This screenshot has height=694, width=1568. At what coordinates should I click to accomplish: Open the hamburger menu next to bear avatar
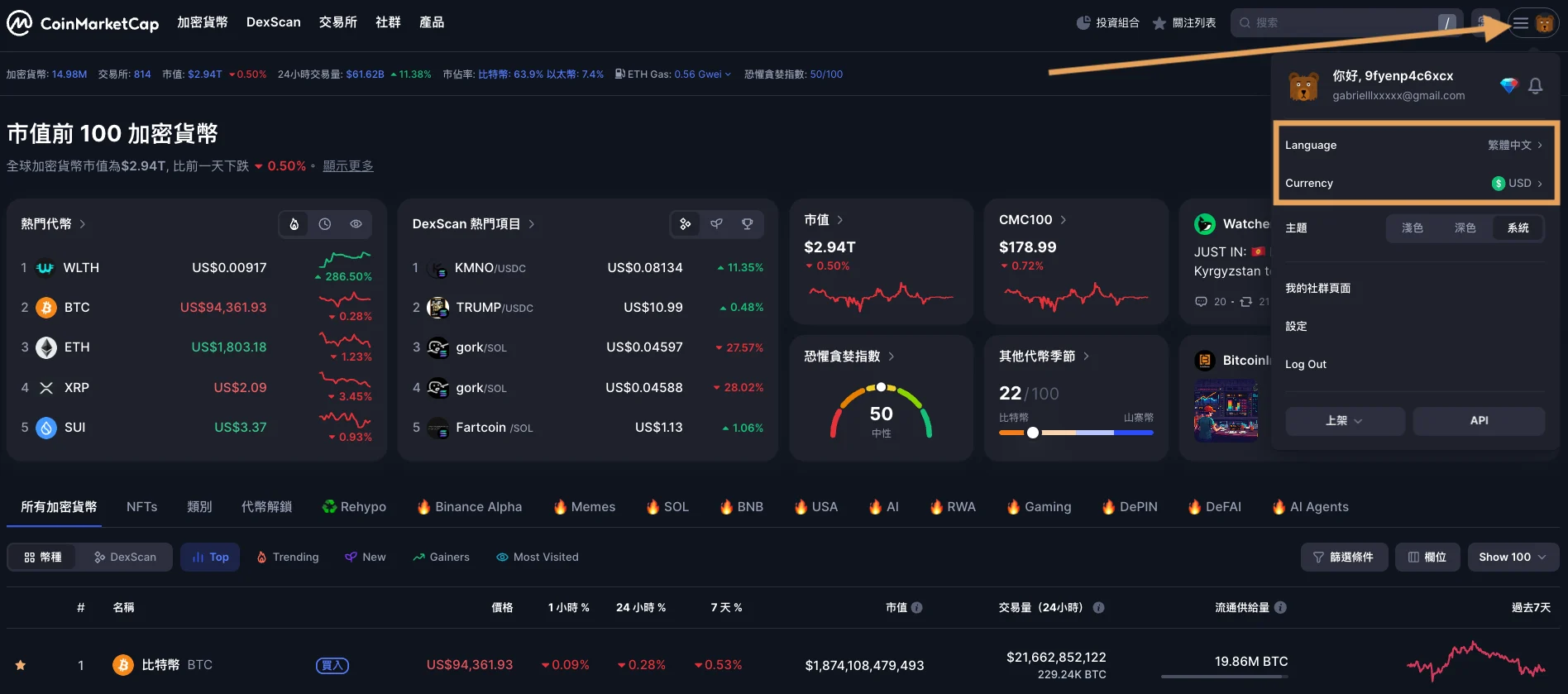tap(1521, 23)
